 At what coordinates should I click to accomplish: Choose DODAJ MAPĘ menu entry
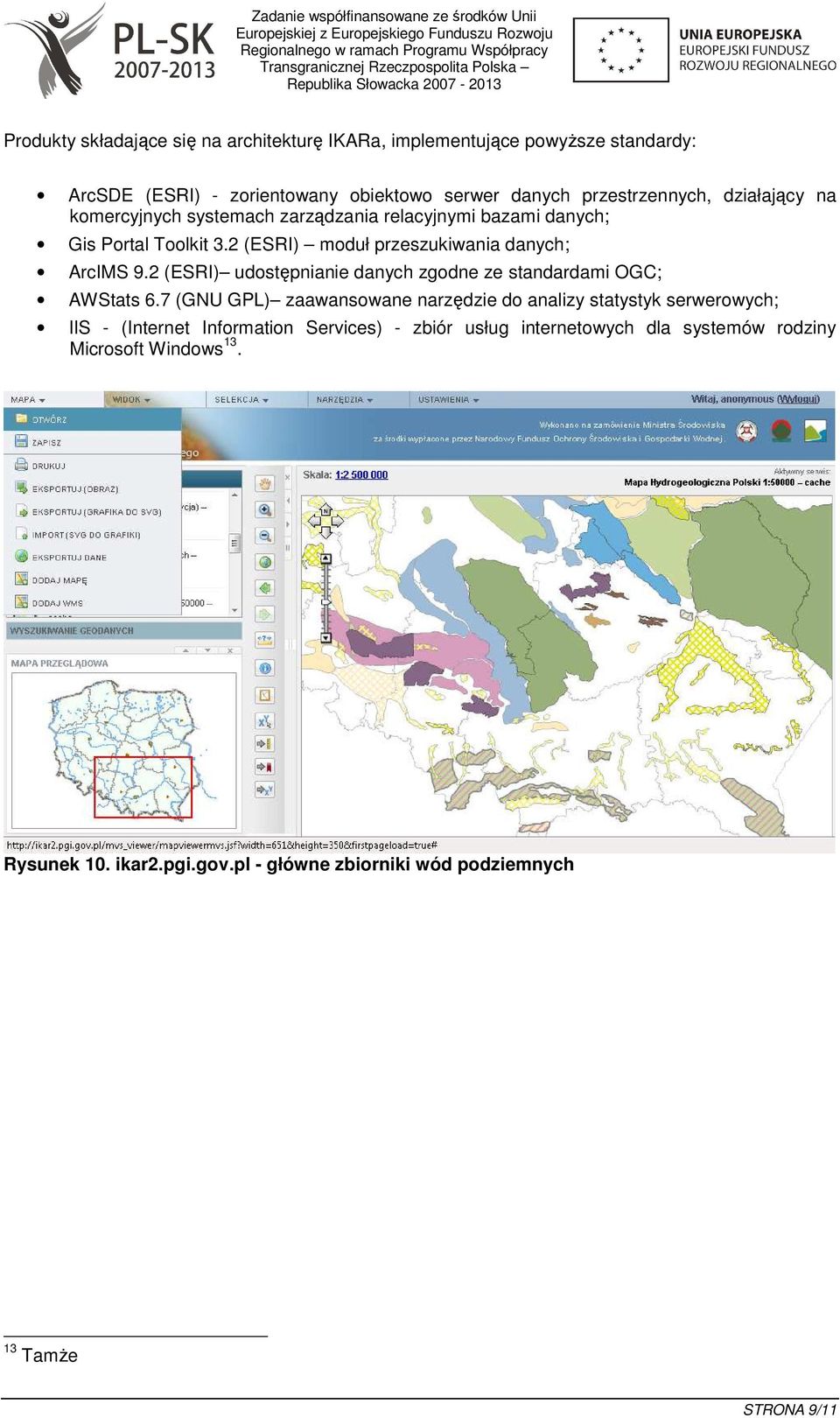(92, 579)
